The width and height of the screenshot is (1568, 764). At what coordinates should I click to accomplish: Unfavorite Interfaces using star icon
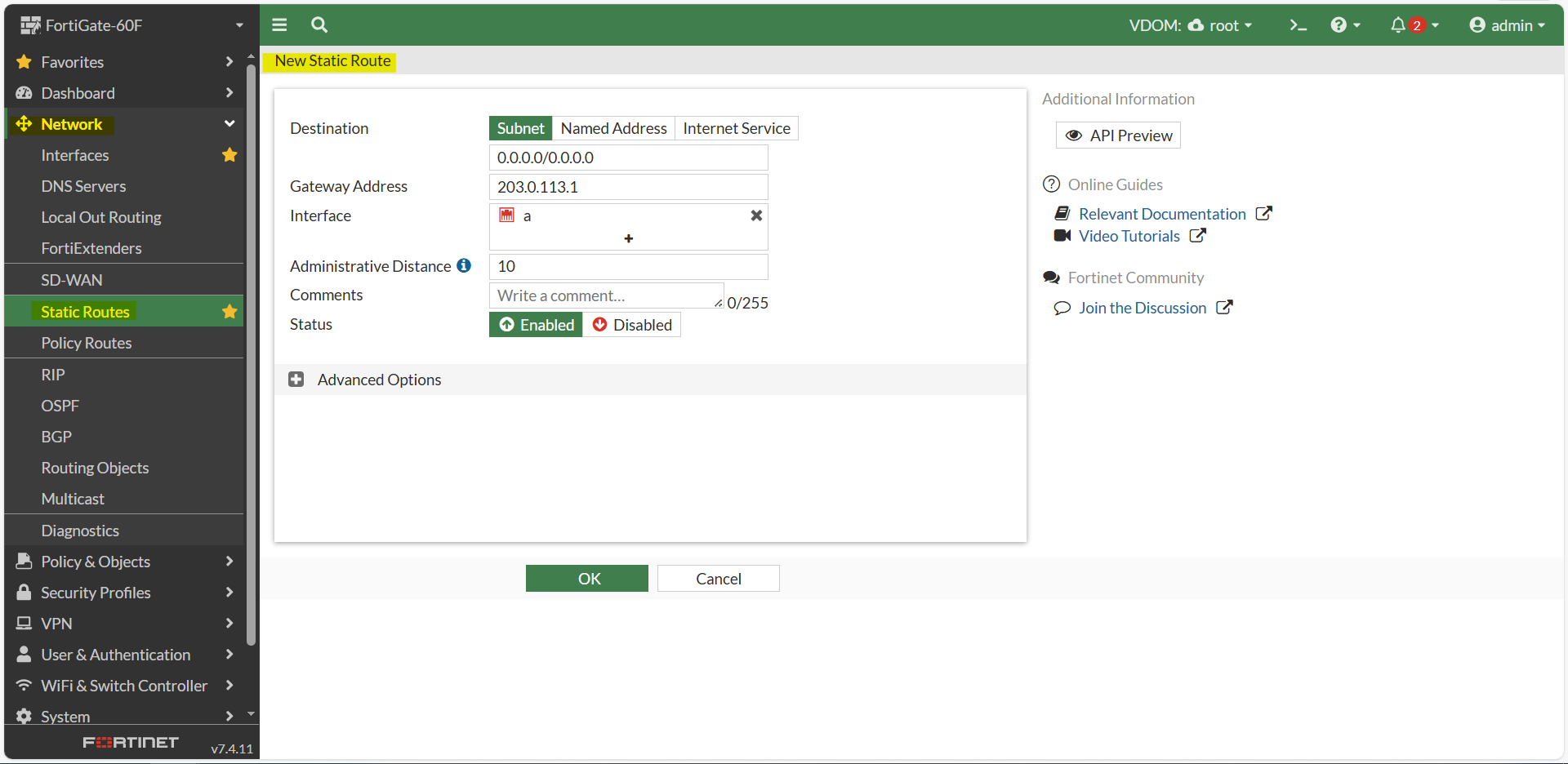(x=229, y=154)
